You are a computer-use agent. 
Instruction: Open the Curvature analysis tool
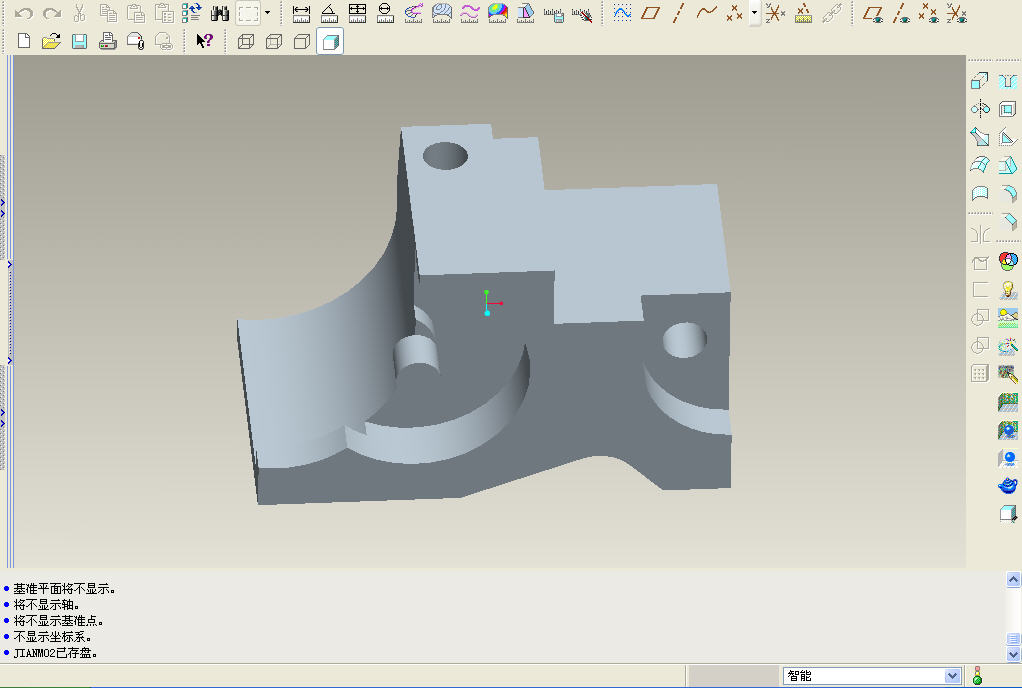(x=413, y=13)
